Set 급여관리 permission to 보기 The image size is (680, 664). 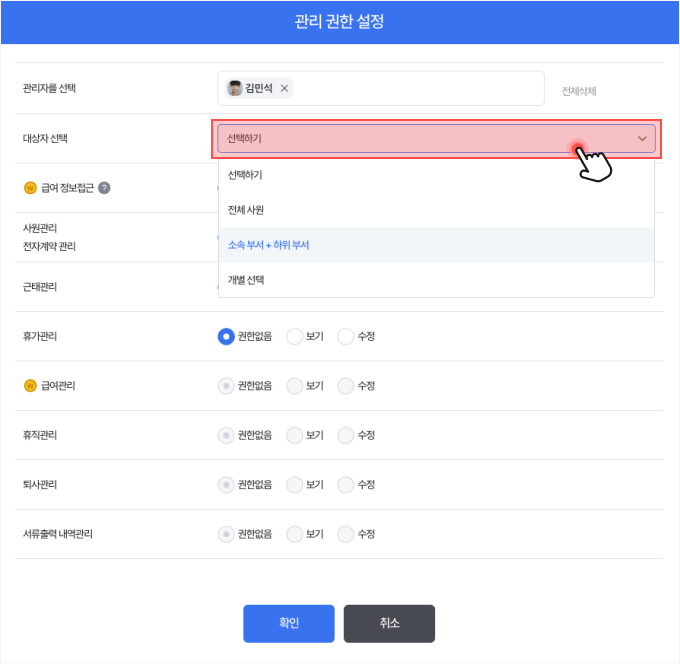pos(295,386)
